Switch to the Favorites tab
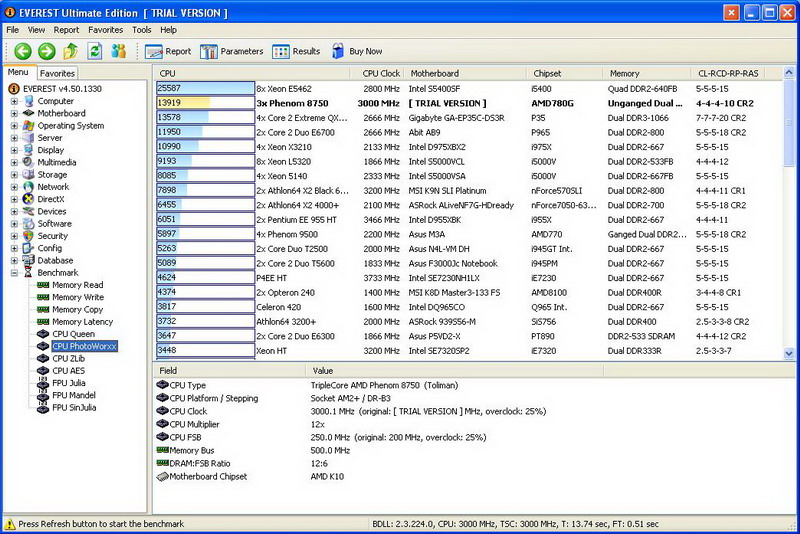 pyautogui.click(x=57, y=73)
